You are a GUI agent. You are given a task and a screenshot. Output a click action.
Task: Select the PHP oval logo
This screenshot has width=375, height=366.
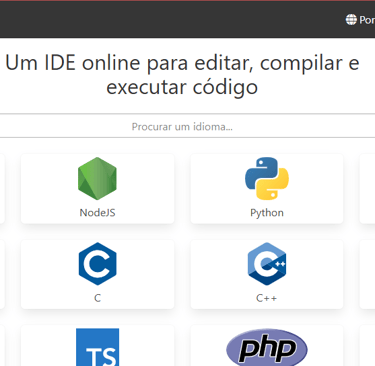(x=267, y=347)
